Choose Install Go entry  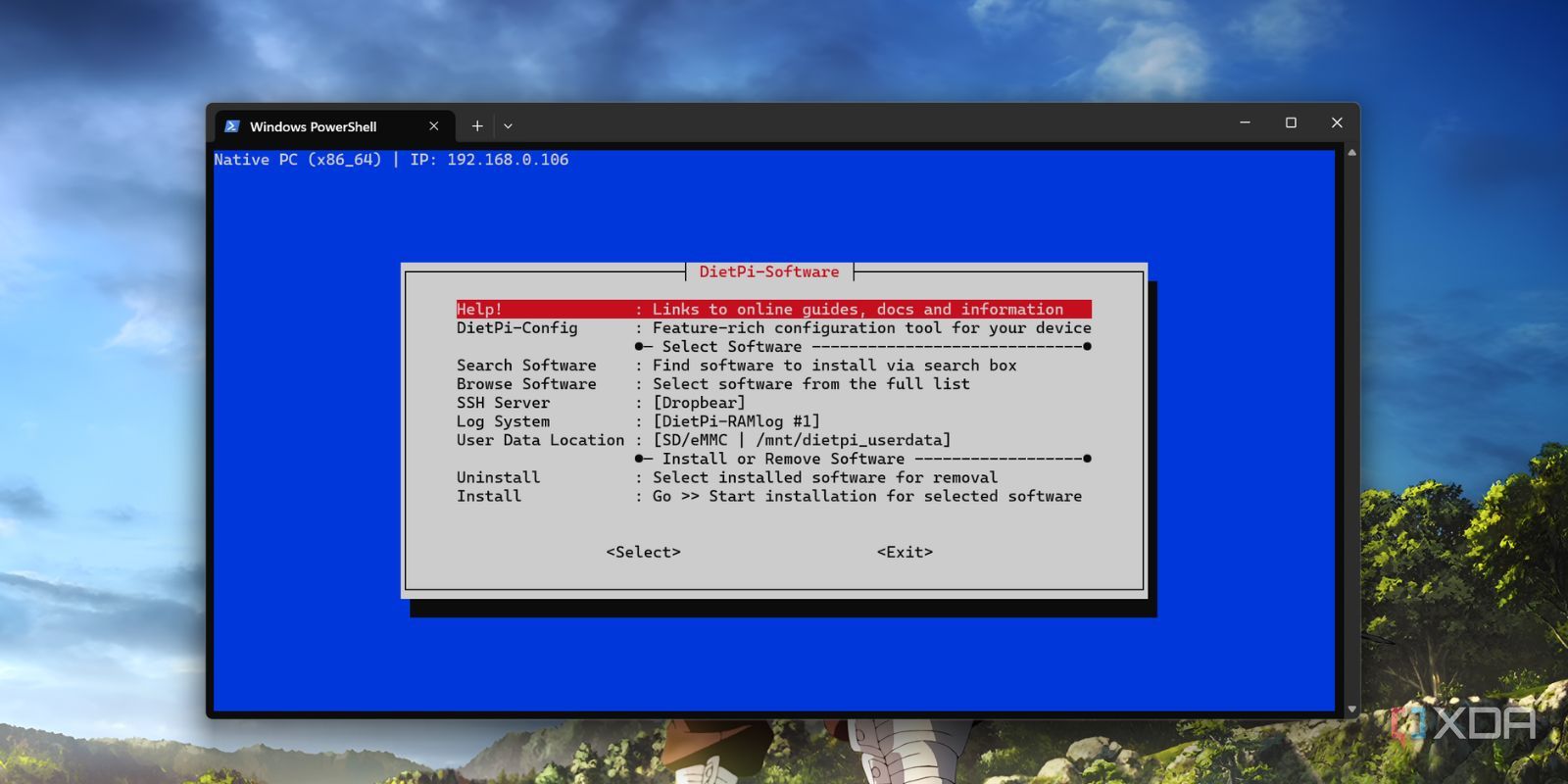coord(769,496)
